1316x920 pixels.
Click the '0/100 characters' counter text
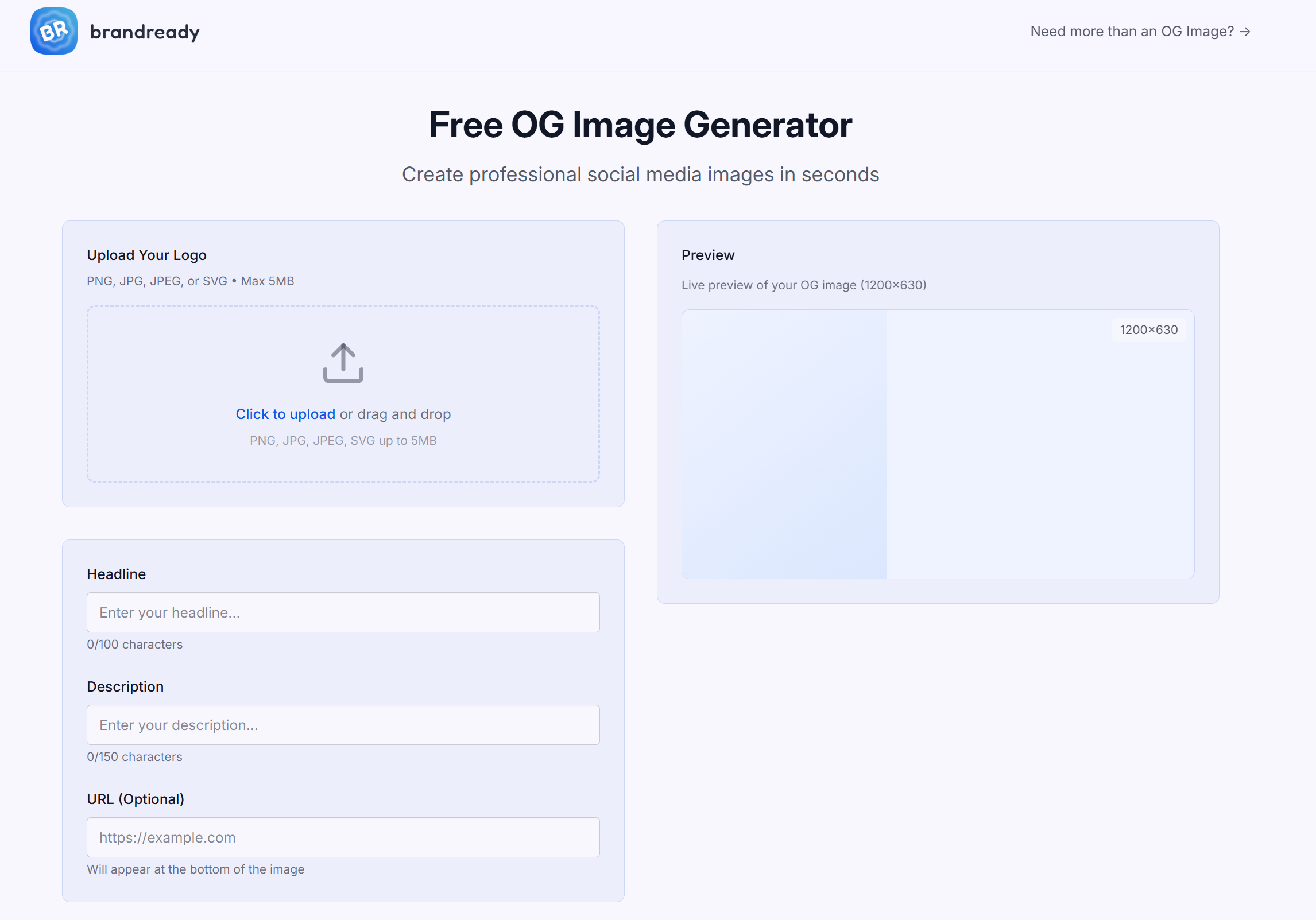coord(134,645)
